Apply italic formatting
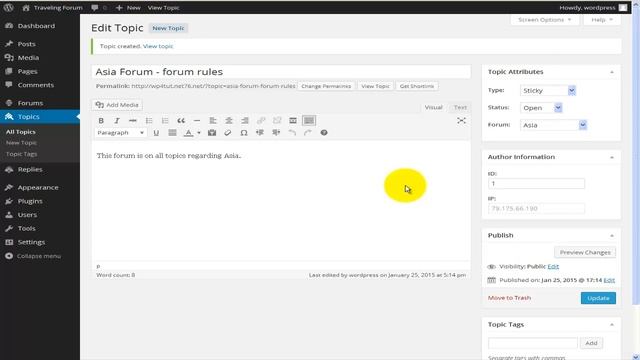The height and width of the screenshot is (360, 640). point(117,120)
